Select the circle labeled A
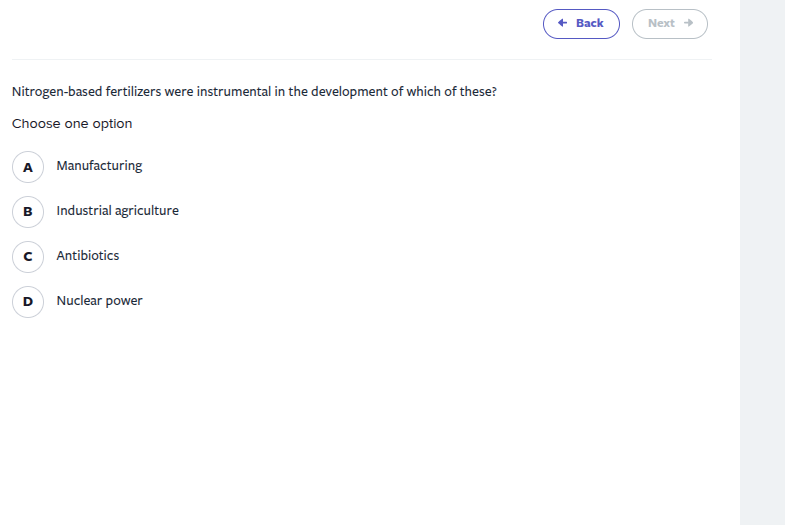Image resolution: width=785 pixels, height=525 pixels. [28, 167]
